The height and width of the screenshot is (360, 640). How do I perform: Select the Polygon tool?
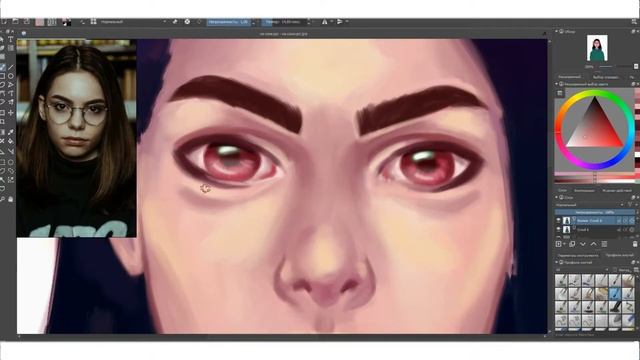click(x=2, y=85)
